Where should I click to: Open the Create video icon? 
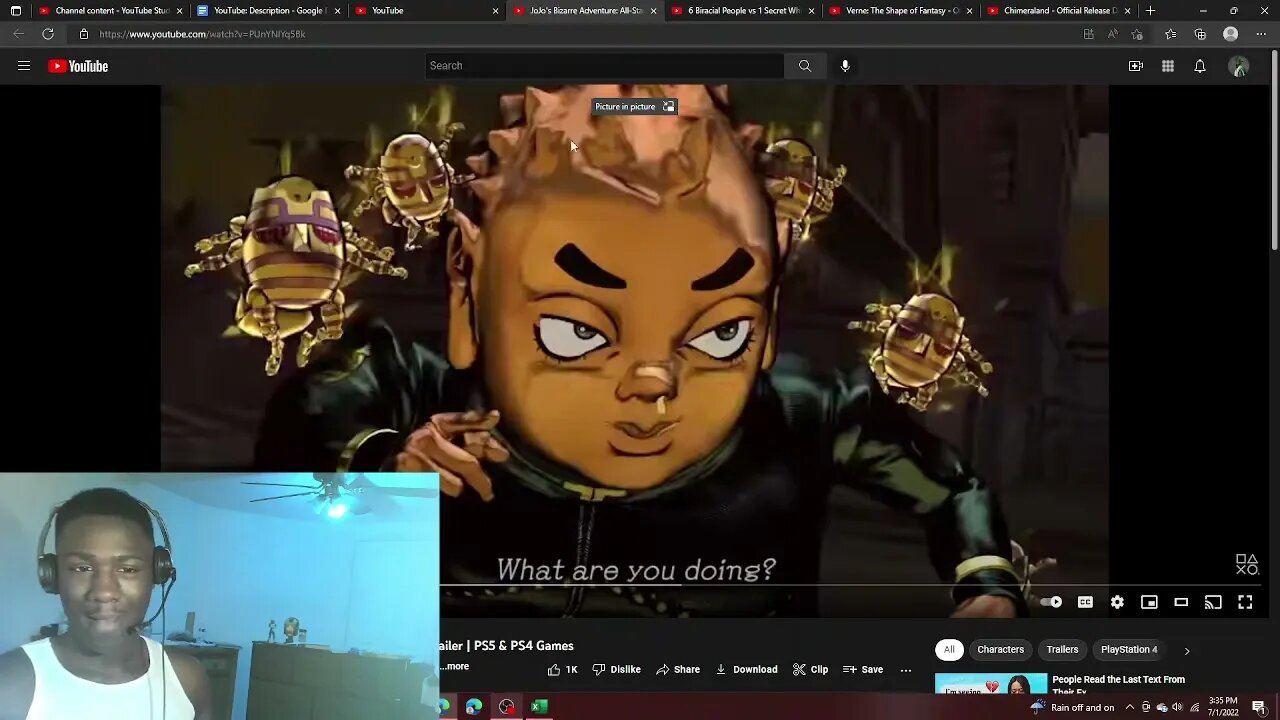click(1136, 66)
